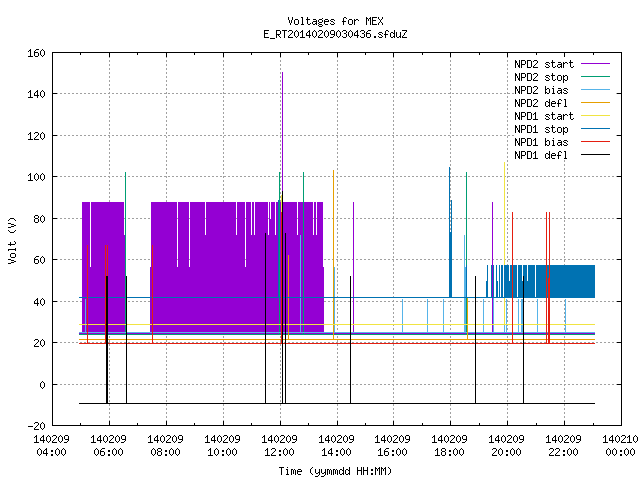Image resolution: width=640 pixels, height=480 pixels.
Task: Click the -20 y-axis tick label
Action: pos(36,426)
